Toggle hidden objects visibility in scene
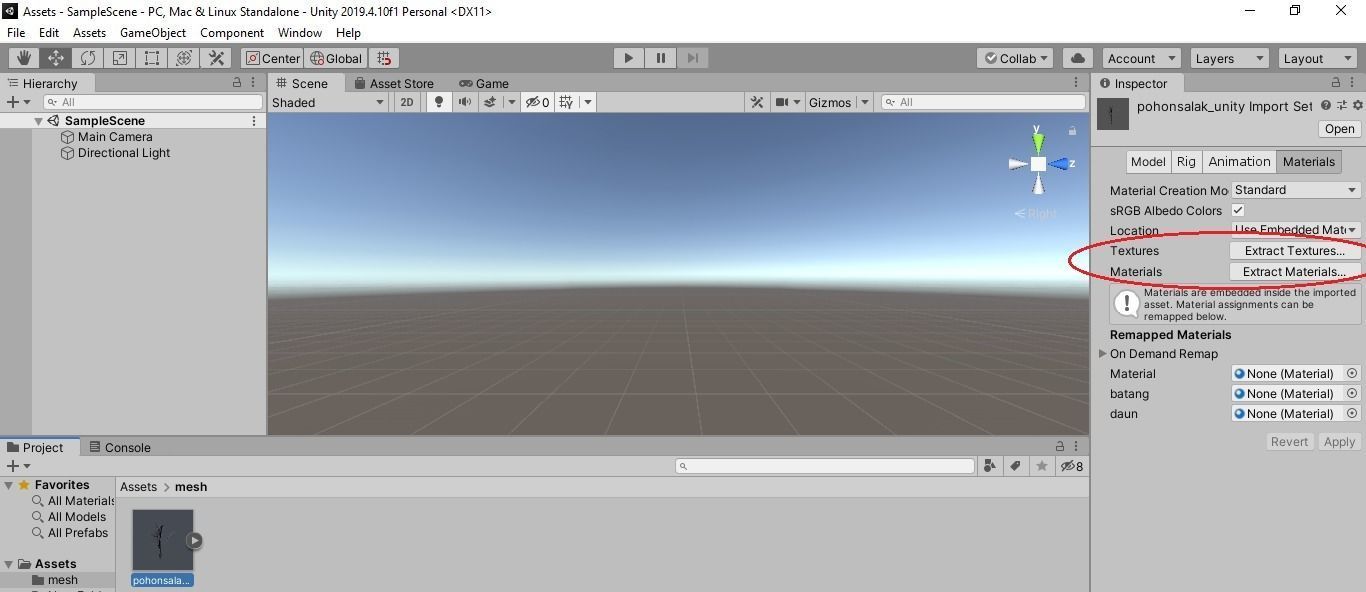 click(x=538, y=102)
